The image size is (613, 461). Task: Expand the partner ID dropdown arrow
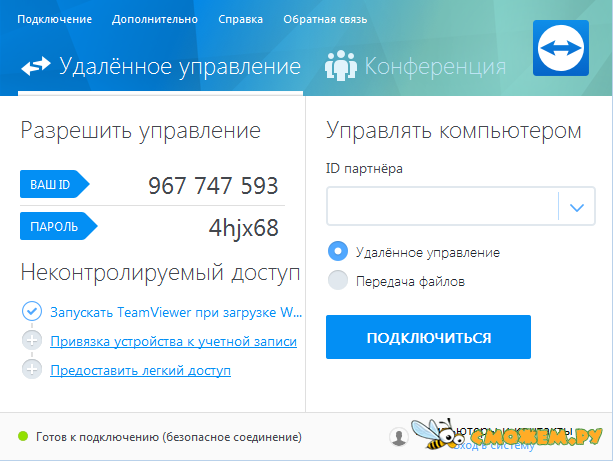(577, 207)
